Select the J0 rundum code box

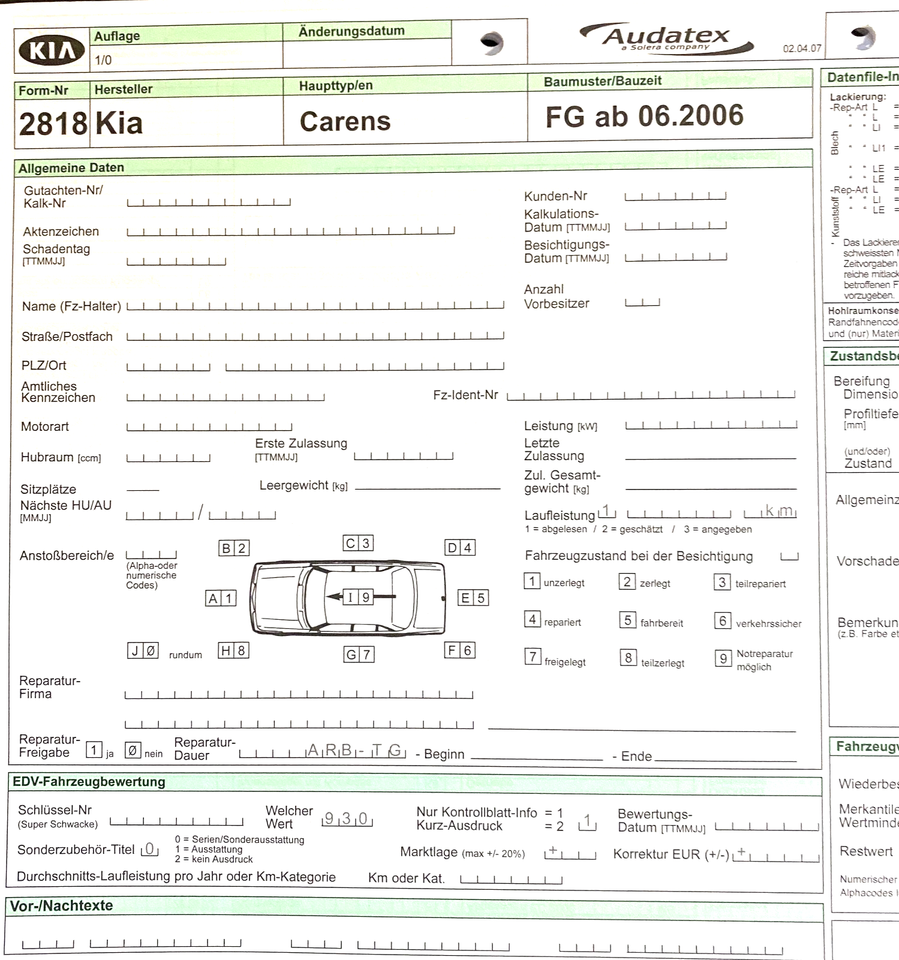143,651
